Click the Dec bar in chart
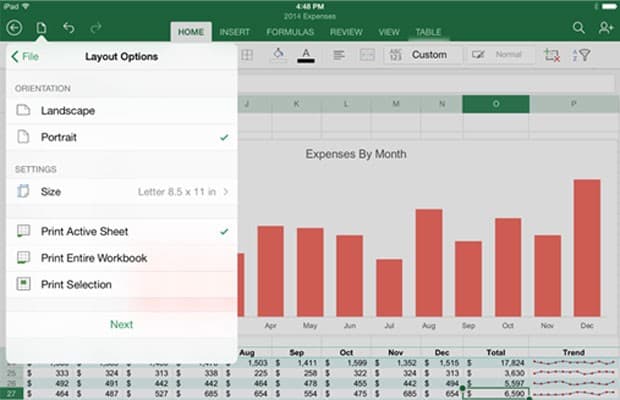 point(587,248)
